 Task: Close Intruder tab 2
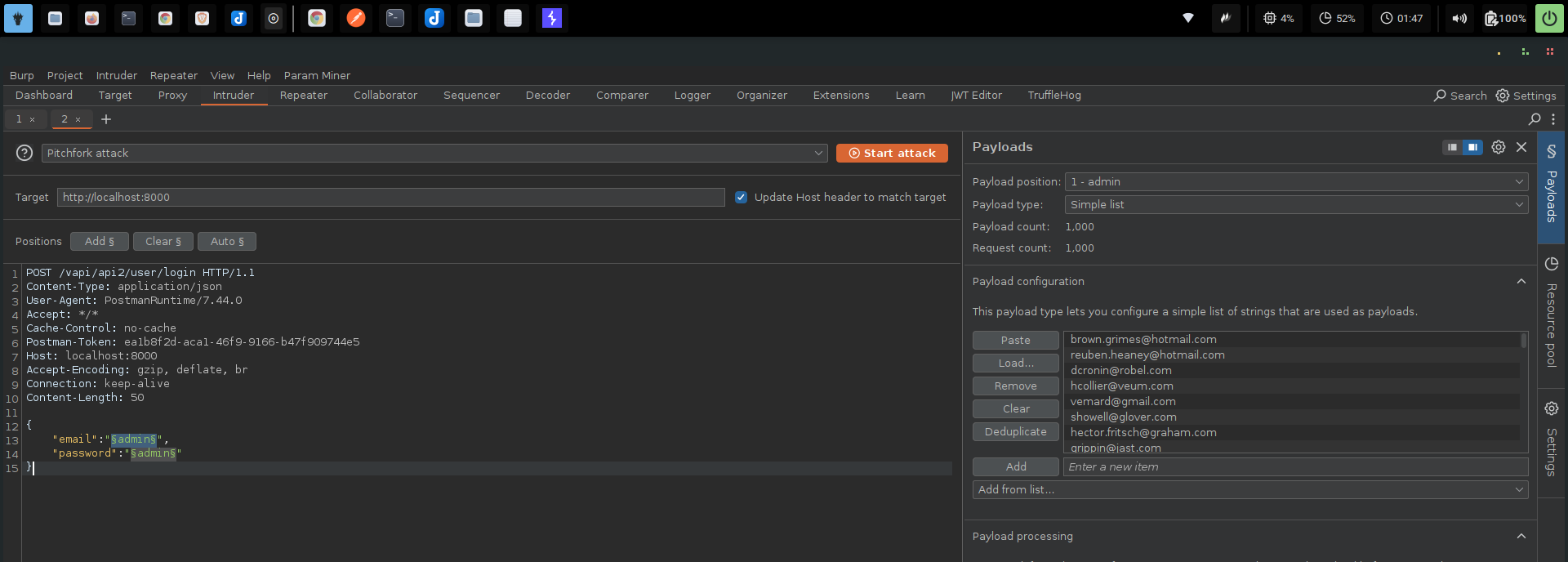pos(78,119)
